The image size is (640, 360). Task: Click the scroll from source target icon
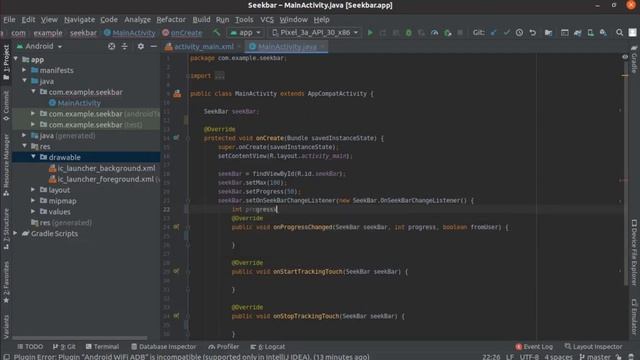[x=111, y=47]
